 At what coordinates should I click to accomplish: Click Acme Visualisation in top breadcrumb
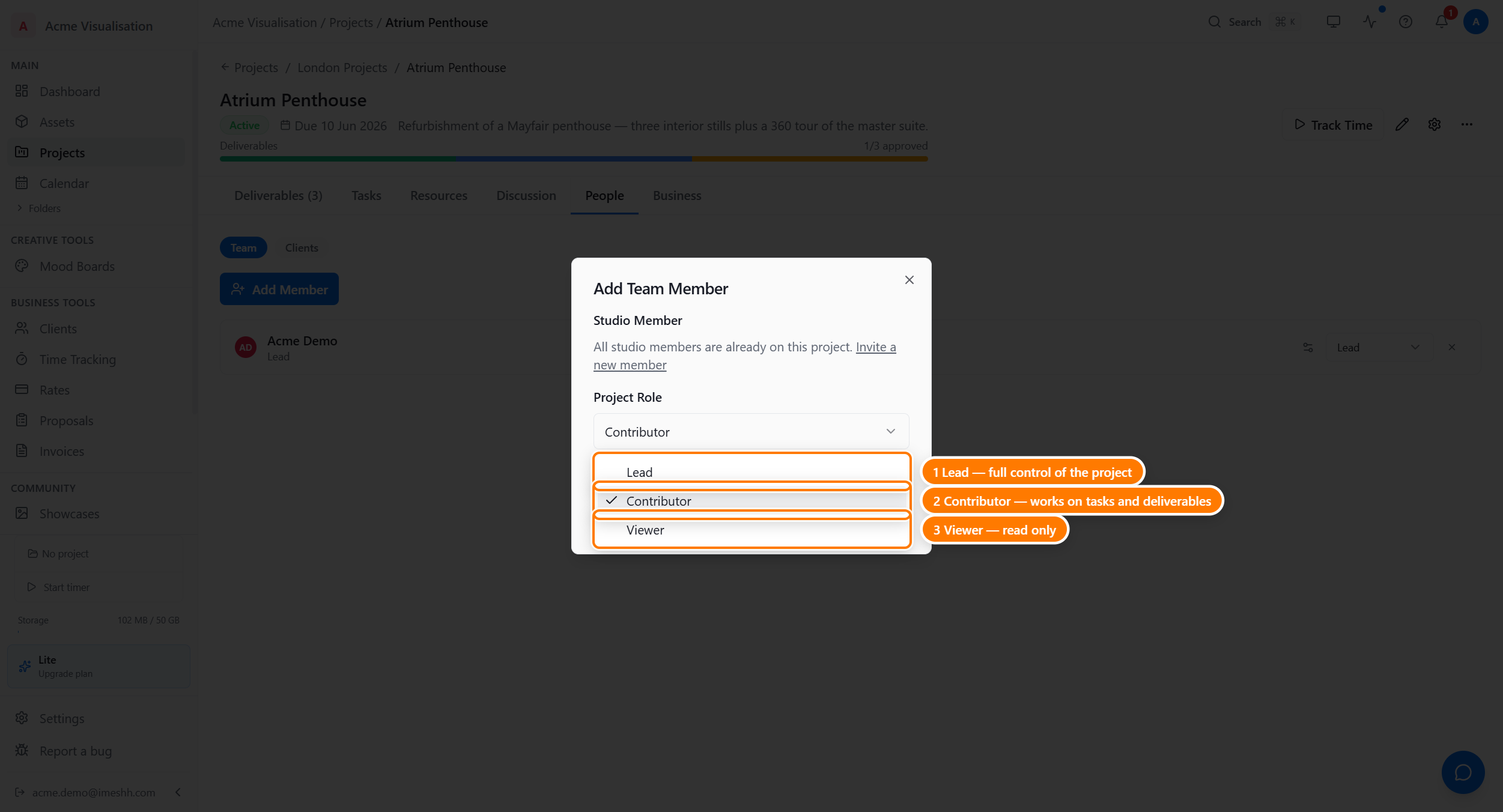(264, 22)
